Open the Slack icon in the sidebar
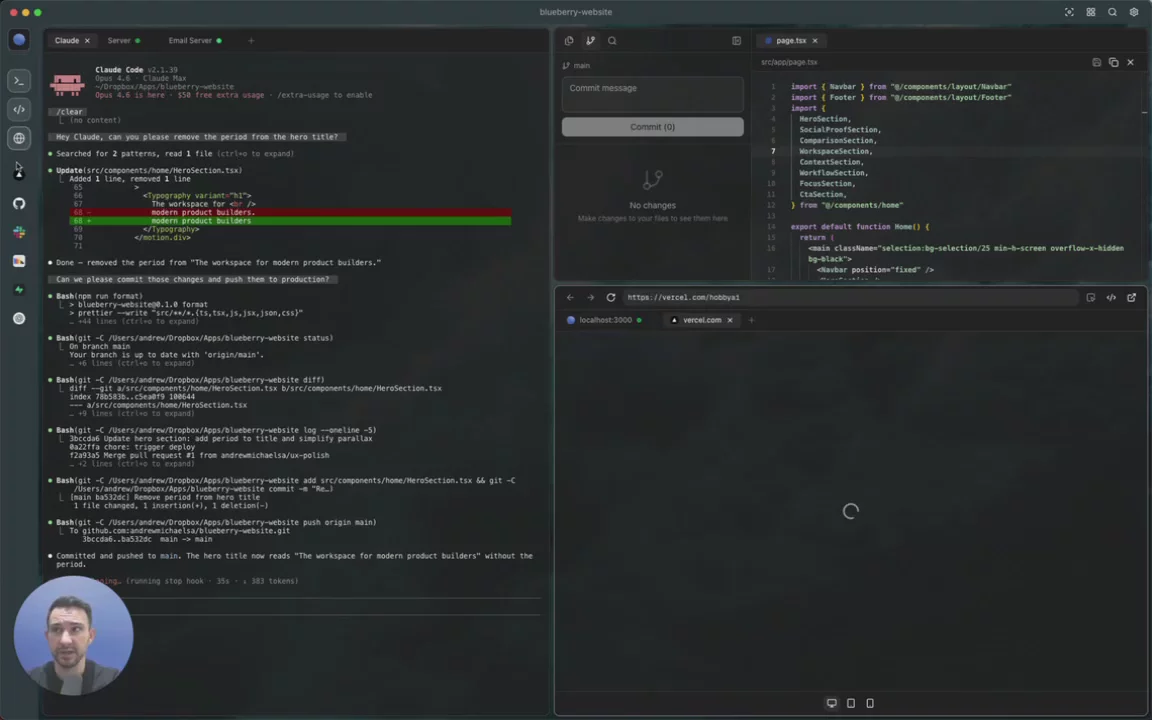Image resolution: width=1152 pixels, height=720 pixels. tap(19, 232)
